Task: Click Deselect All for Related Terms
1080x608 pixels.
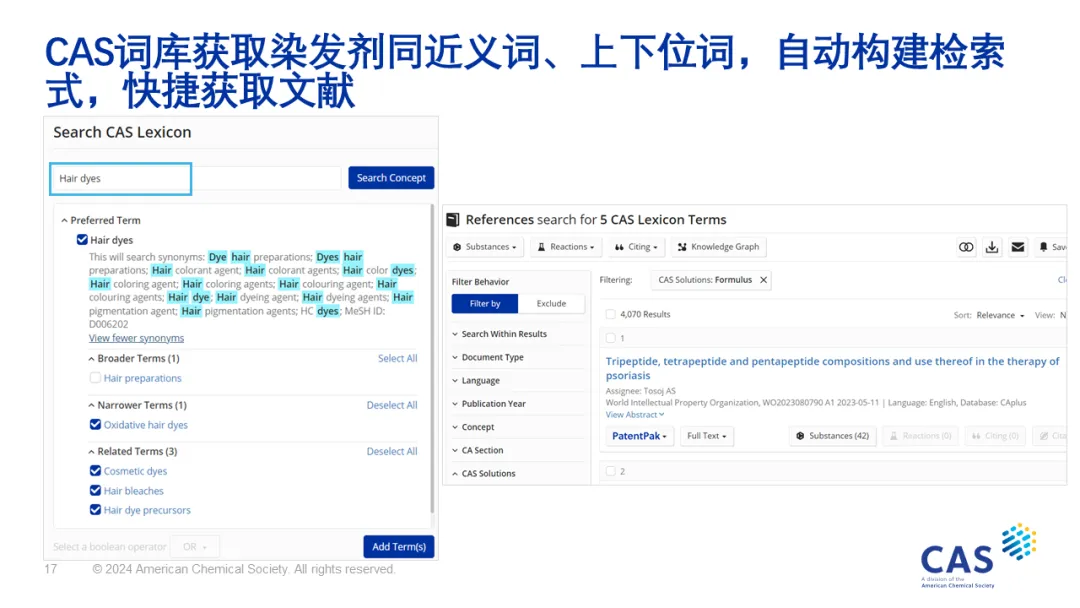Action: pyautogui.click(x=392, y=452)
